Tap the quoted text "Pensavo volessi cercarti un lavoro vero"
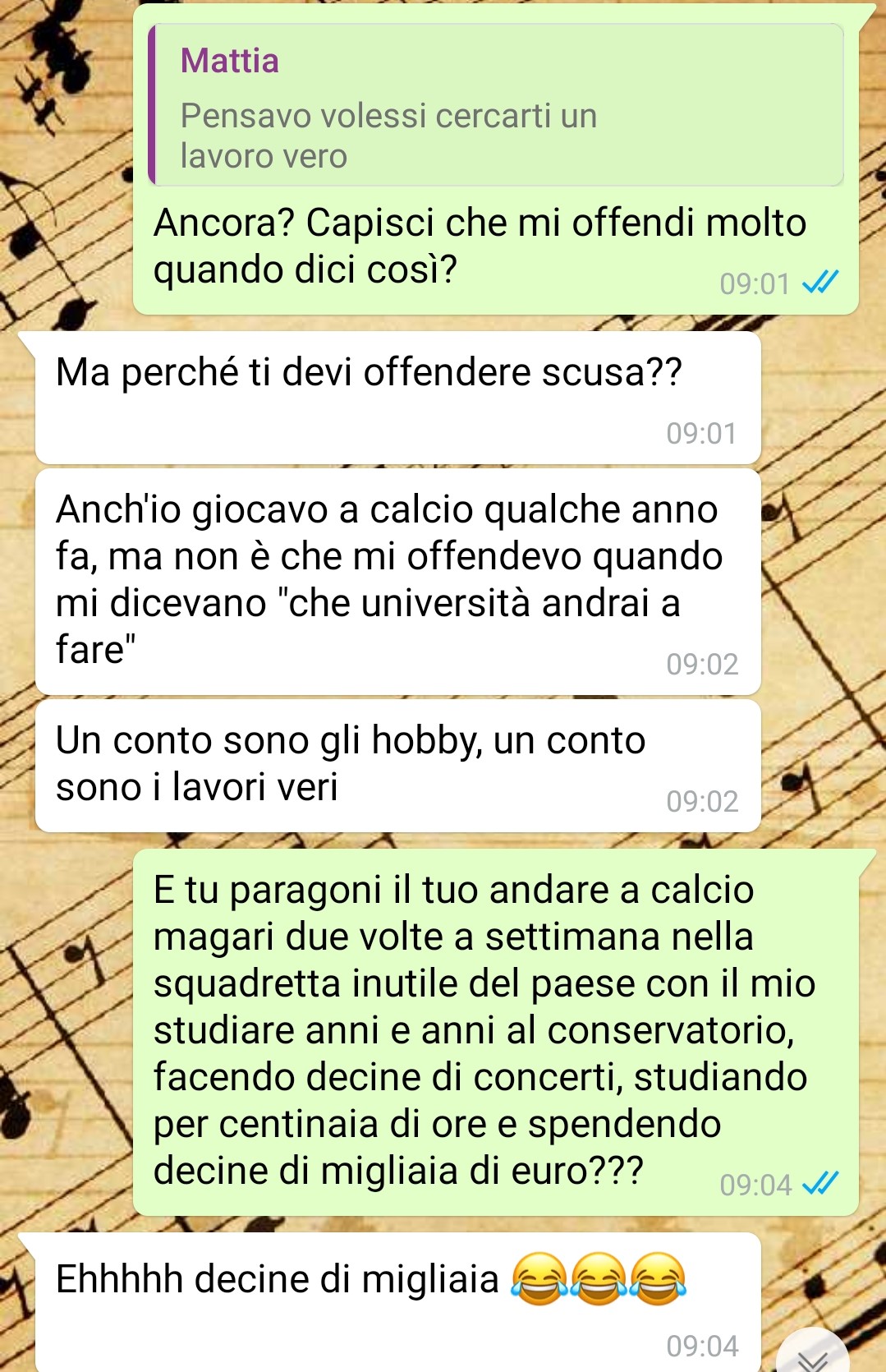The image size is (886, 1372). tap(388, 136)
